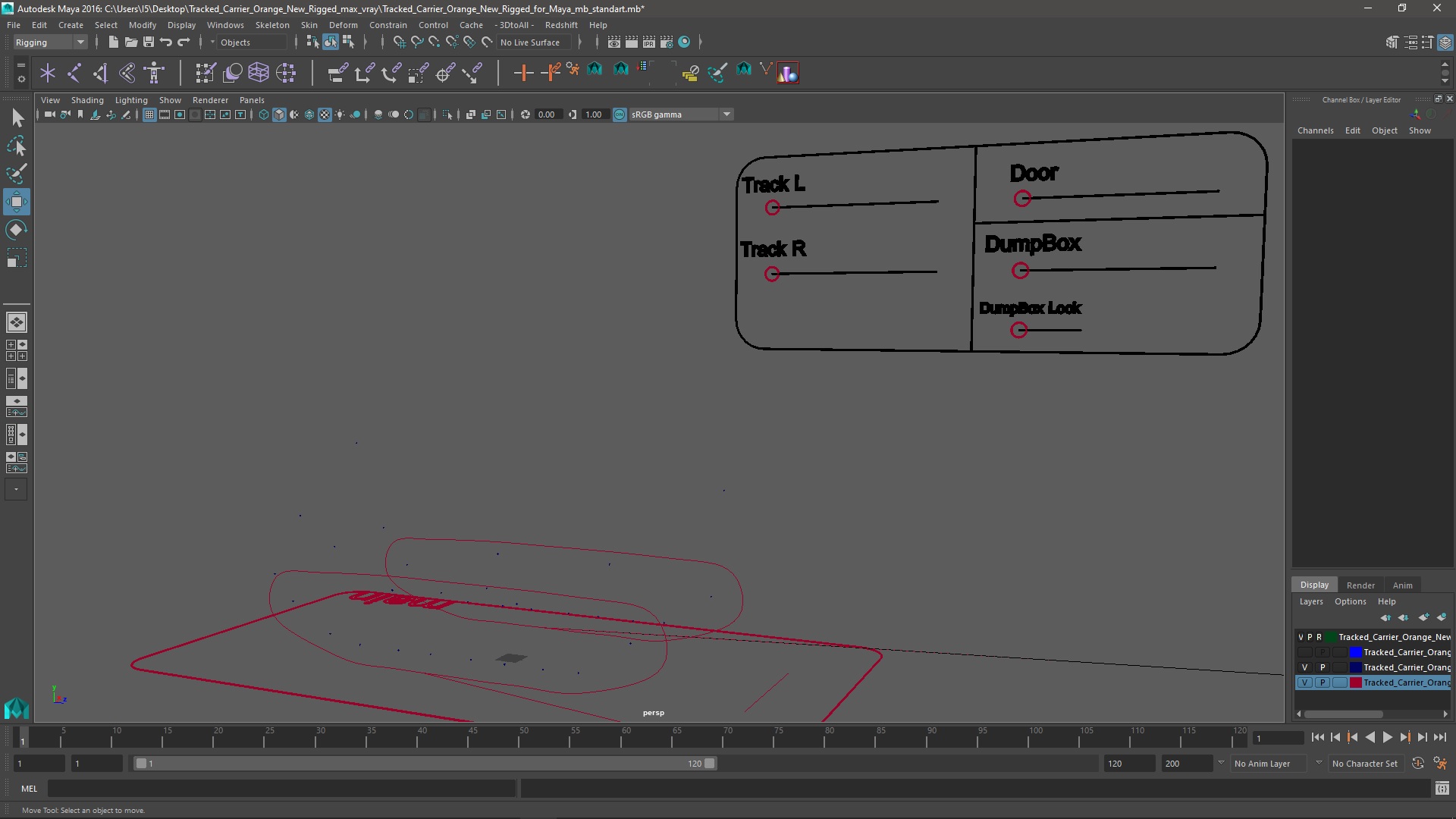The width and height of the screenshot is (1456, 819).
Task: Switch to the Render layer tab
Action: 1360,585
